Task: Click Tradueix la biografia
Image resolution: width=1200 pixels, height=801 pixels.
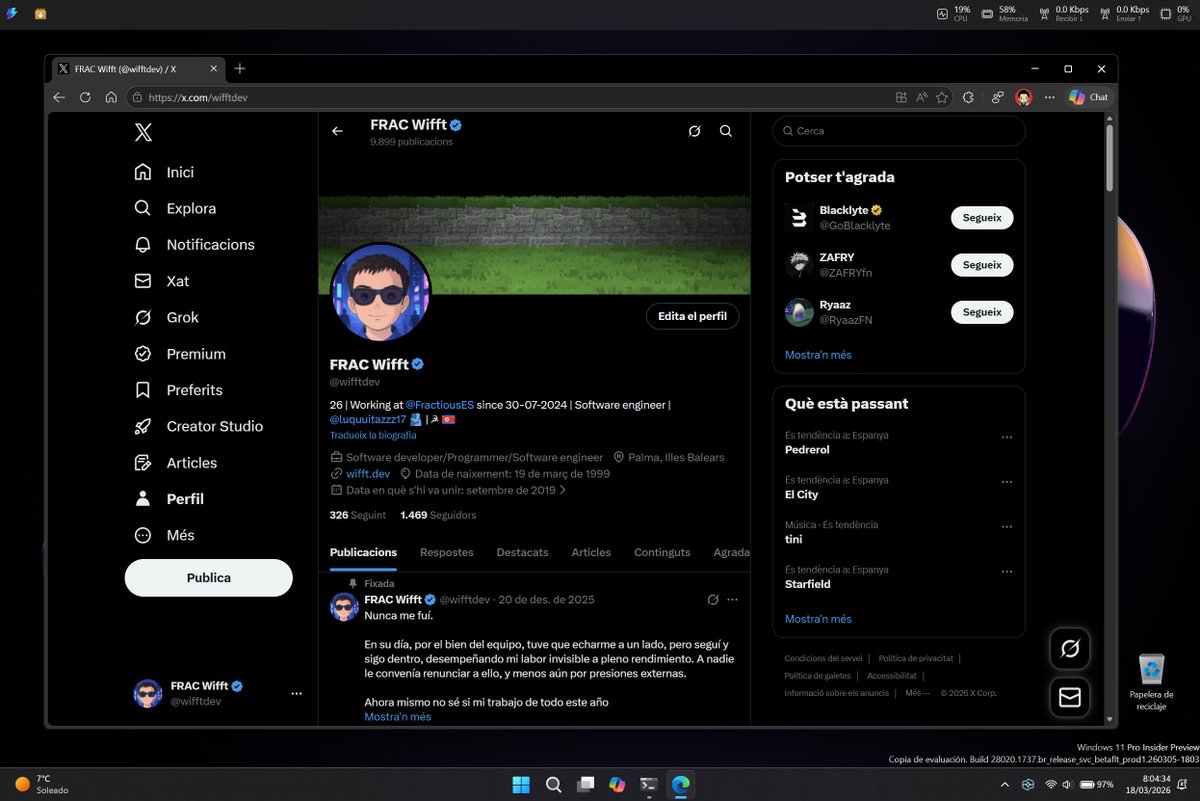Action: [373, 435]
